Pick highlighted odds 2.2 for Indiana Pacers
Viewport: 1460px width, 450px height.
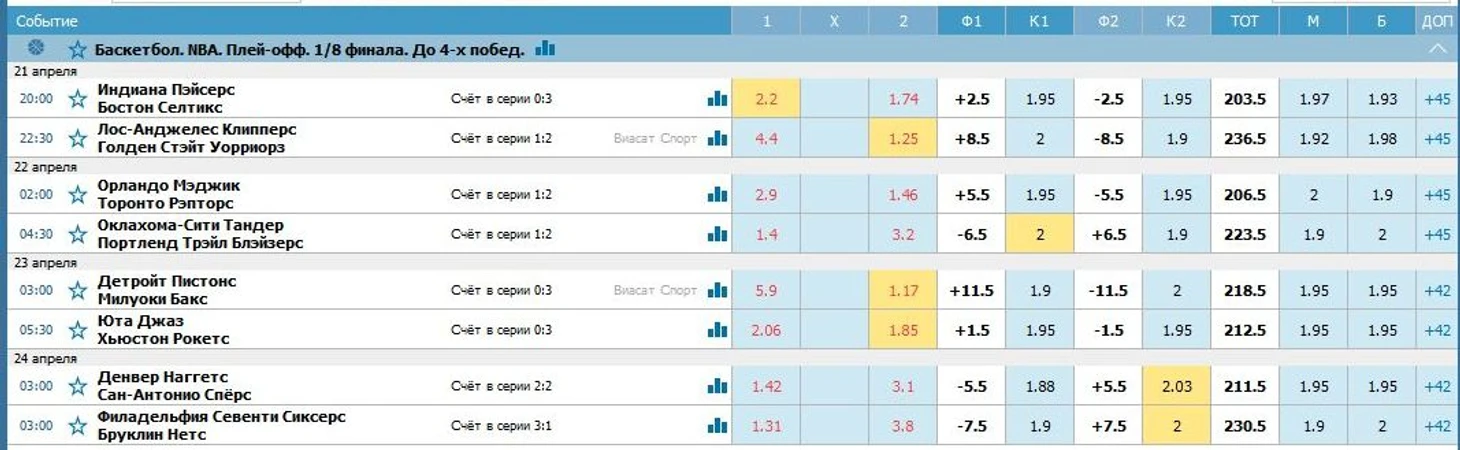pos(766,99)
